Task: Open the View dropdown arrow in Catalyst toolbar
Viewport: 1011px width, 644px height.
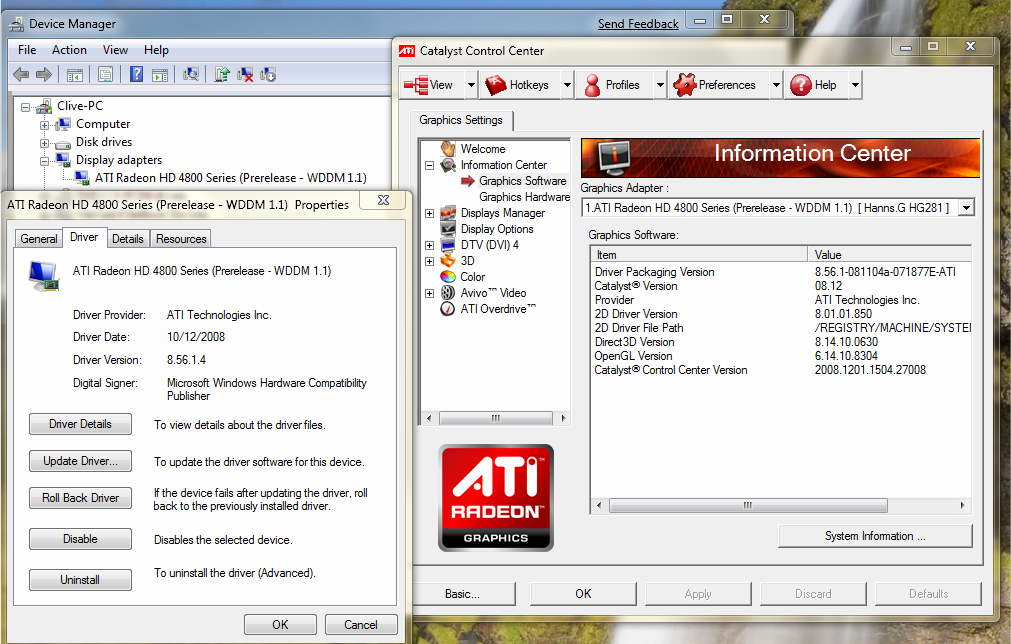Action: (471, 85)
